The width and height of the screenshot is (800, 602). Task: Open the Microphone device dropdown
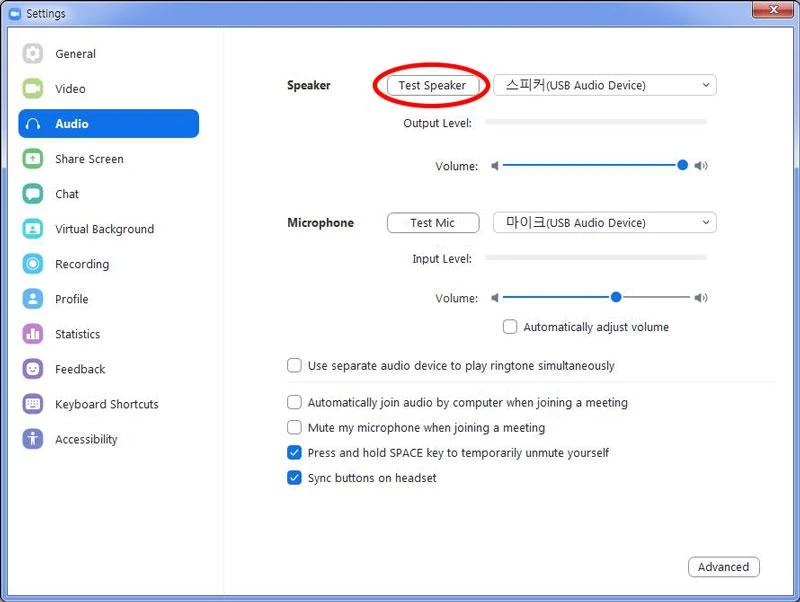point(605,223)
